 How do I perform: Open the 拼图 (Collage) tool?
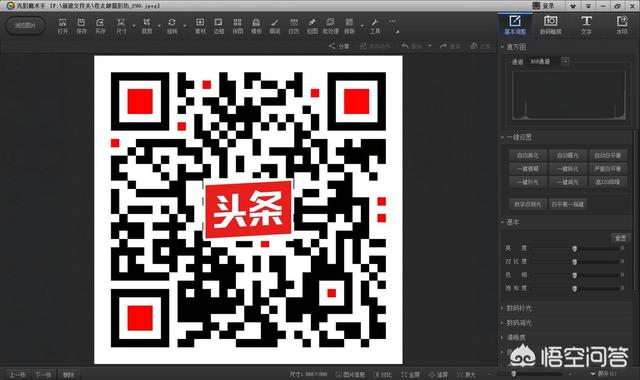point(238,26)
